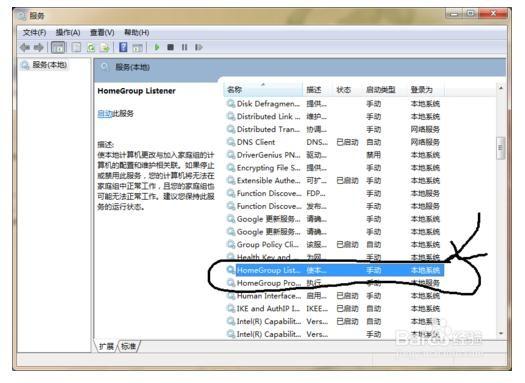Click the Forward arrow toolbar icon
The image size is (525, 383).
point(39,48)
